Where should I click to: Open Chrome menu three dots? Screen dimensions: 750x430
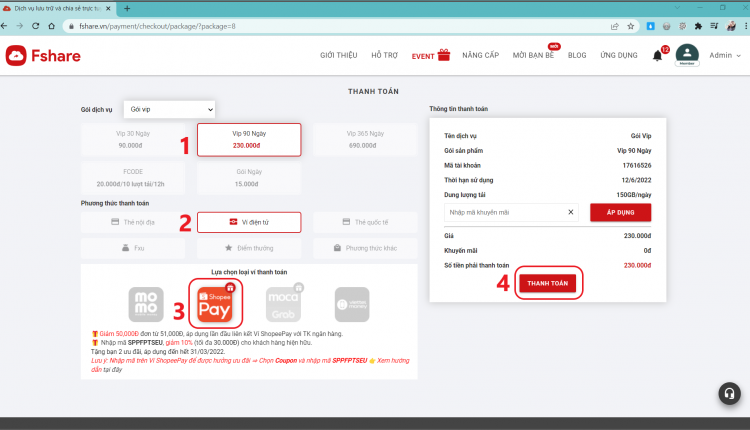[x=746, y=26]
